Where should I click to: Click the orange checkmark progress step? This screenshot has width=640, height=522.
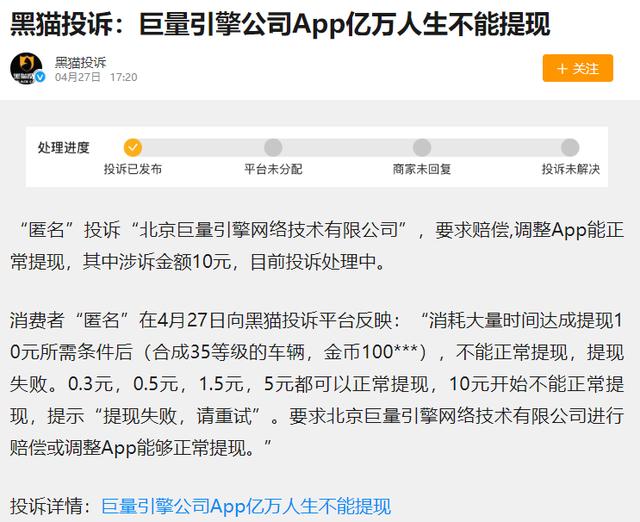click(133, 147)
